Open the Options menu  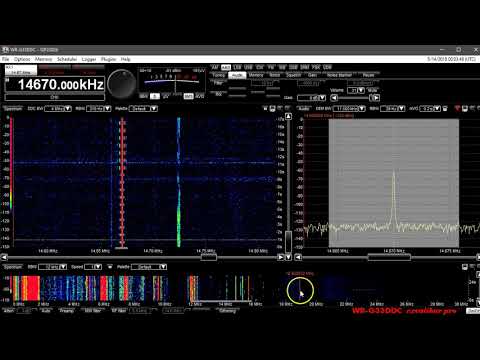point(22,59)
